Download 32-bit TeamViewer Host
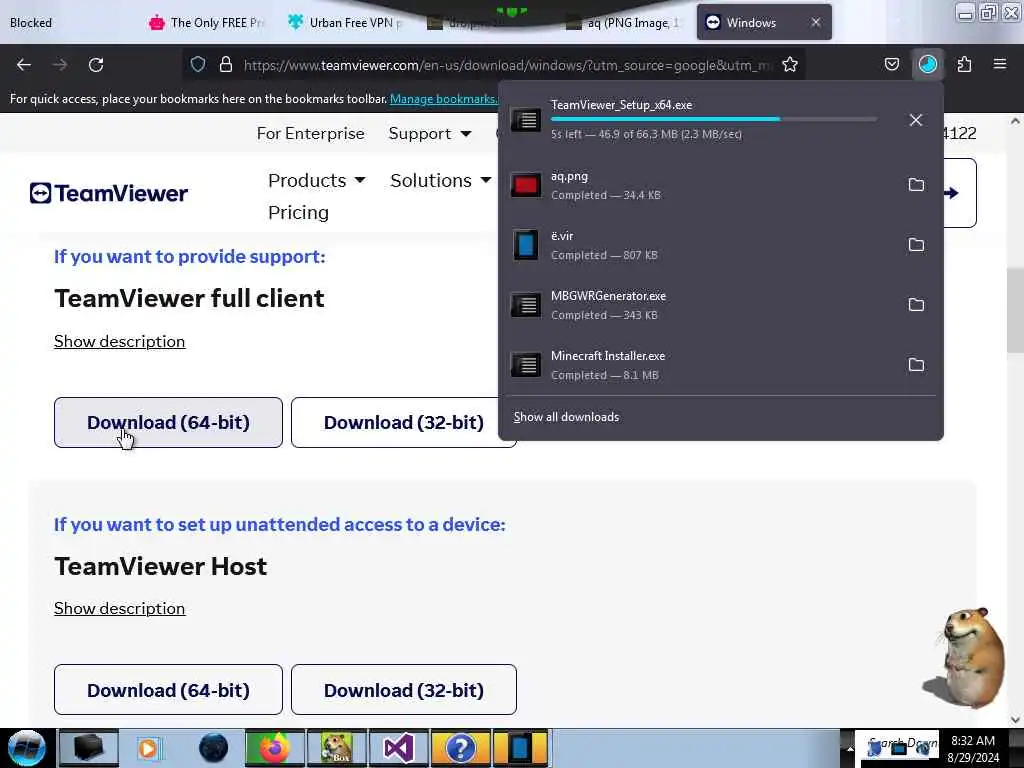1024x768 pixels. [x=404, y=690]
